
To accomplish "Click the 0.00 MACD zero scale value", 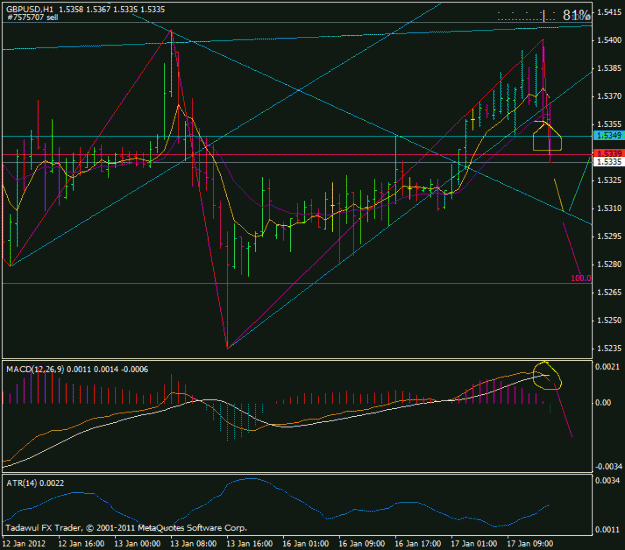I will pos(603,403).
